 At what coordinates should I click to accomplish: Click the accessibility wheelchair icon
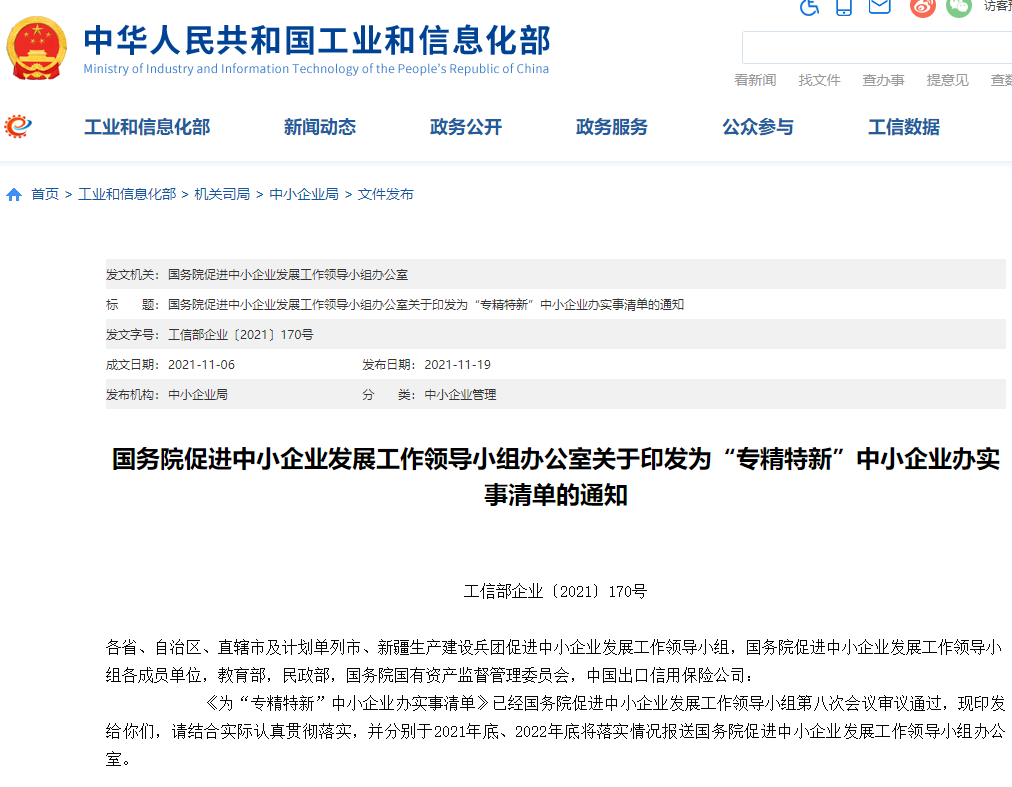point(810,7)
